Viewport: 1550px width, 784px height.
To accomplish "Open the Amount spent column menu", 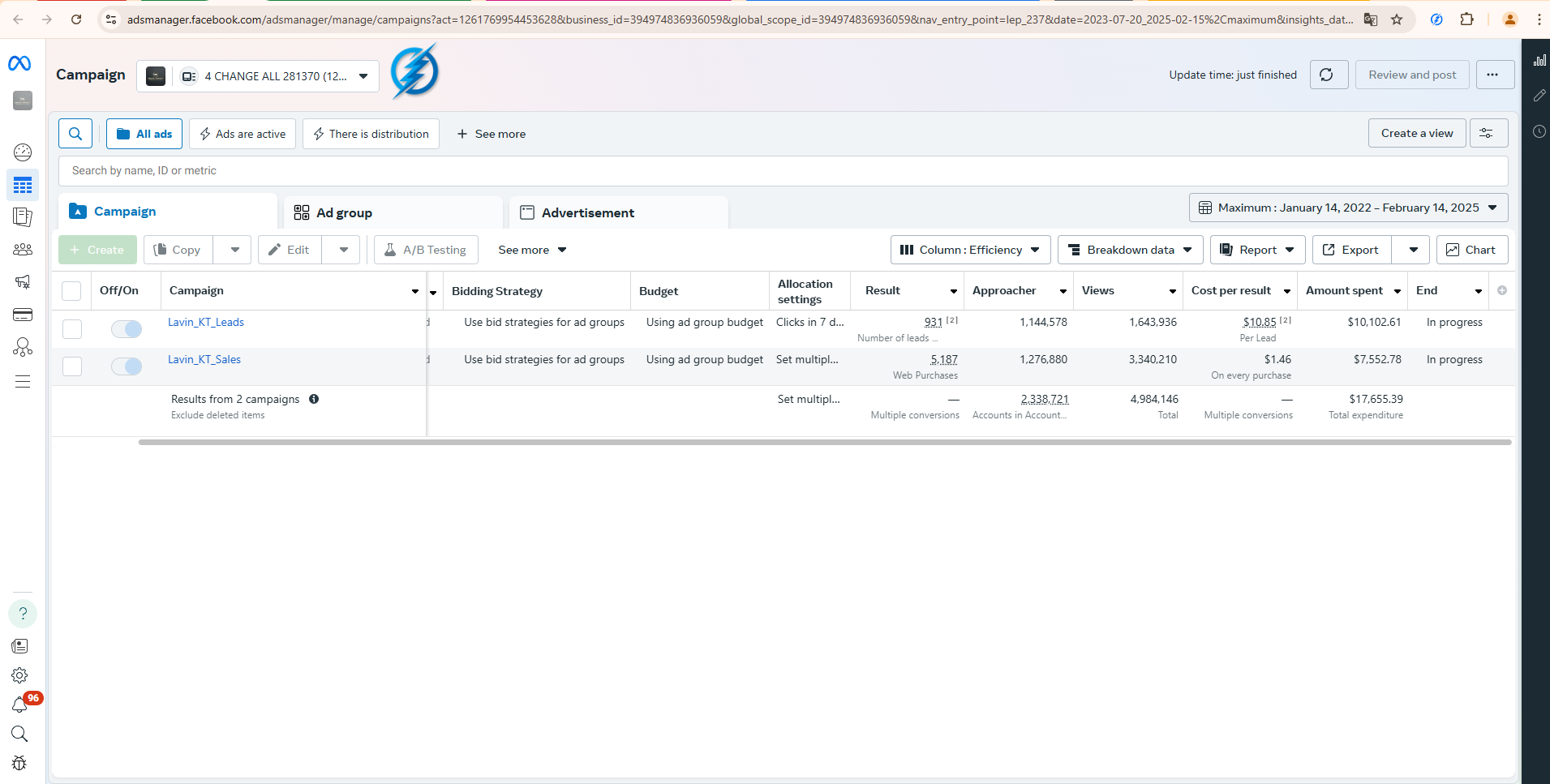I will [x=1398, y=291].
